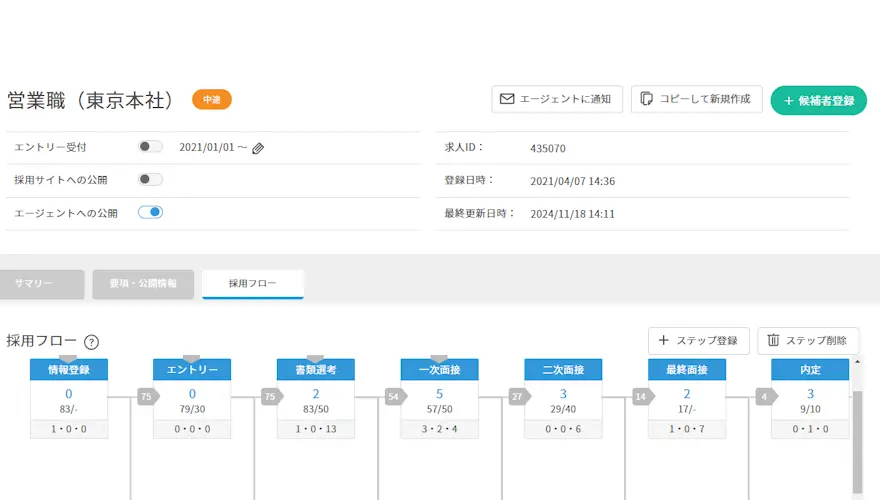Image resolution: width=880 pixels, height=500 pixels.
Task: Switch to the サマリー tab
Action: [x=43, y=284]
